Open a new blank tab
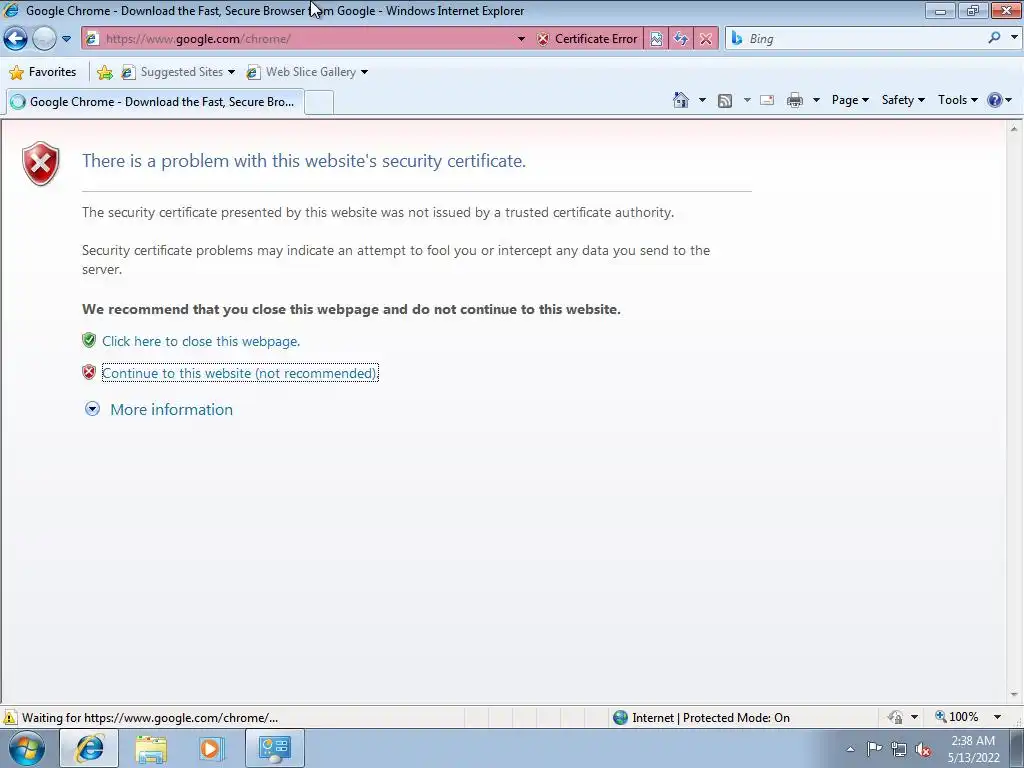This screenshot has width=1024, height=768. tap(319, 103)
